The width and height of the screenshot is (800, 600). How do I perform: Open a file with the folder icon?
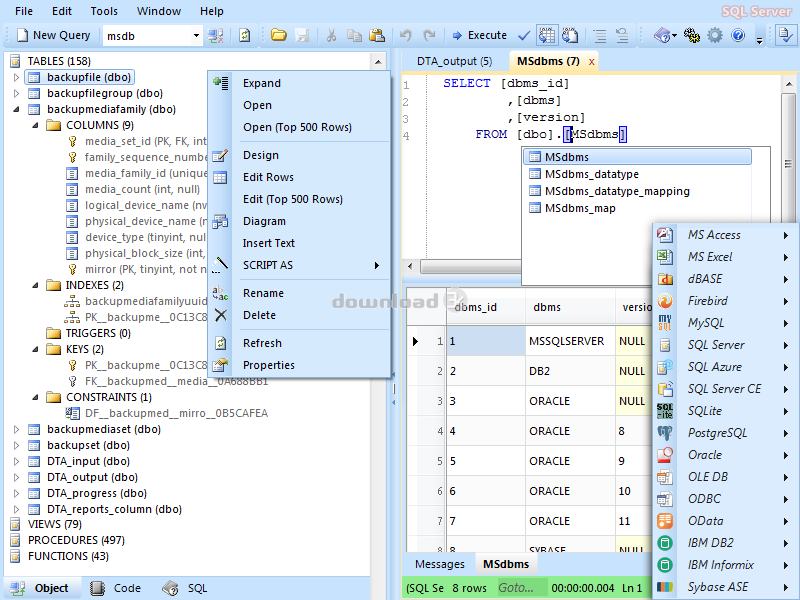(279, 35)
